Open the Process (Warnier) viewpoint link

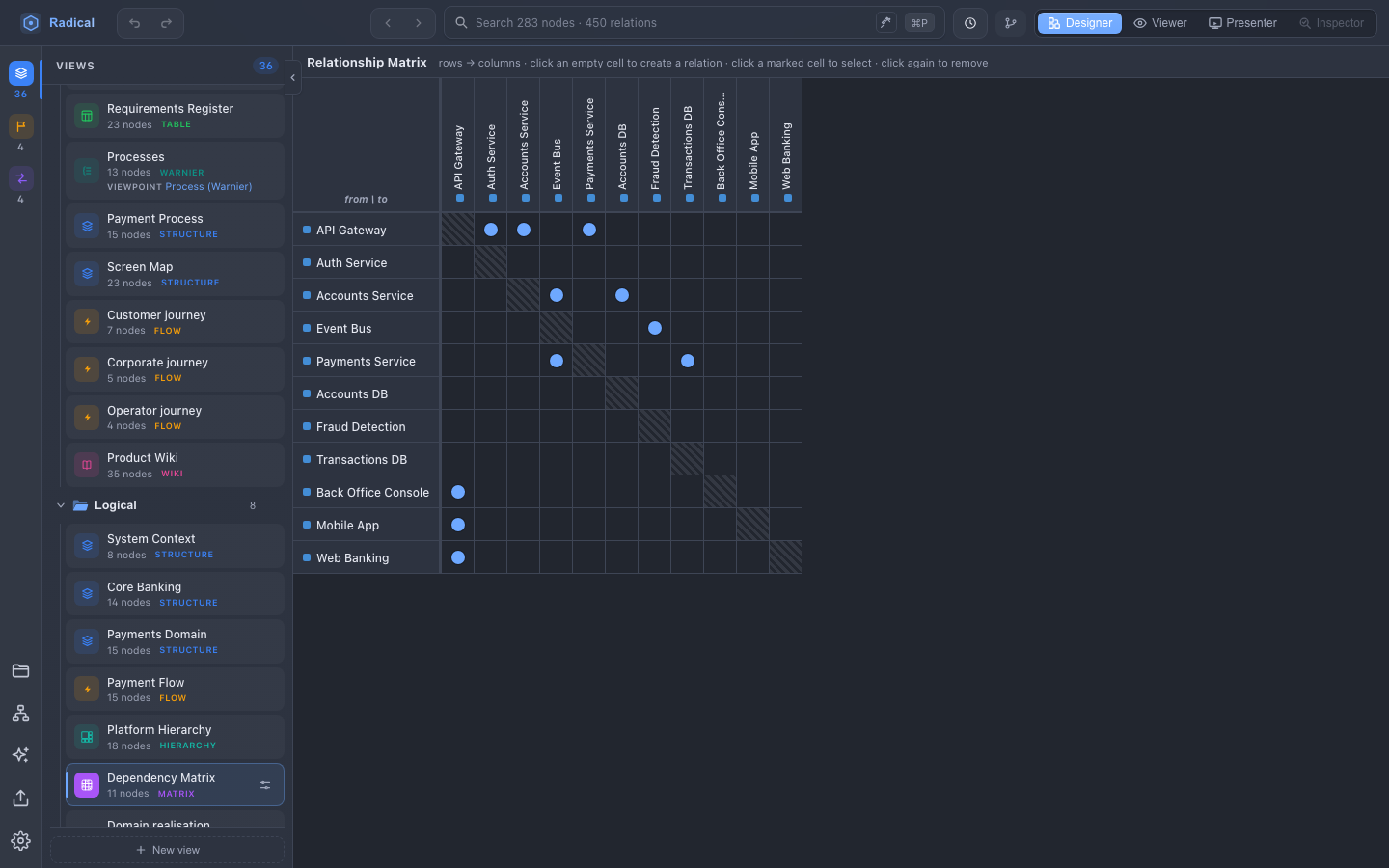pyautogui.click(x=208, y=187)
